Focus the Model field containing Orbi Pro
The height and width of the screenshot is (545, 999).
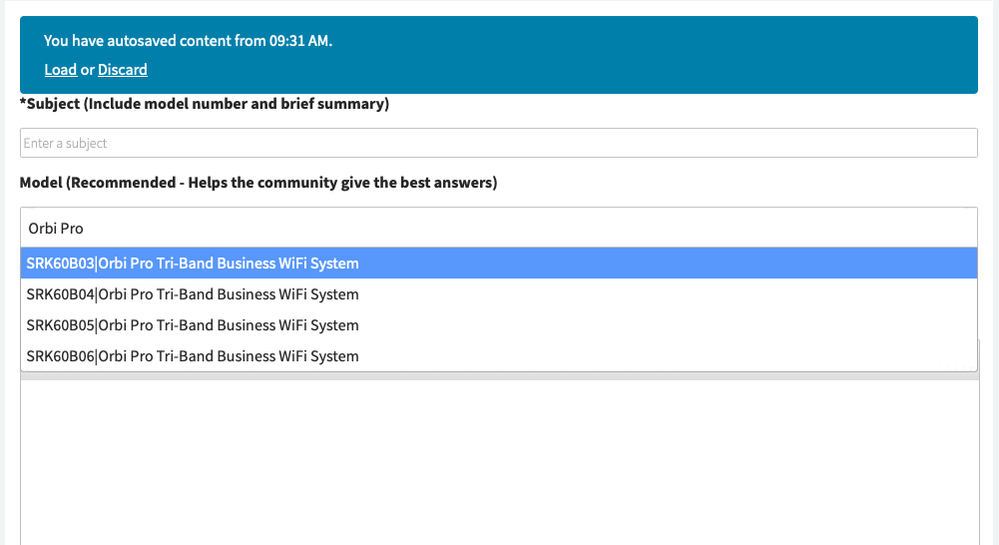coord(499,228)
